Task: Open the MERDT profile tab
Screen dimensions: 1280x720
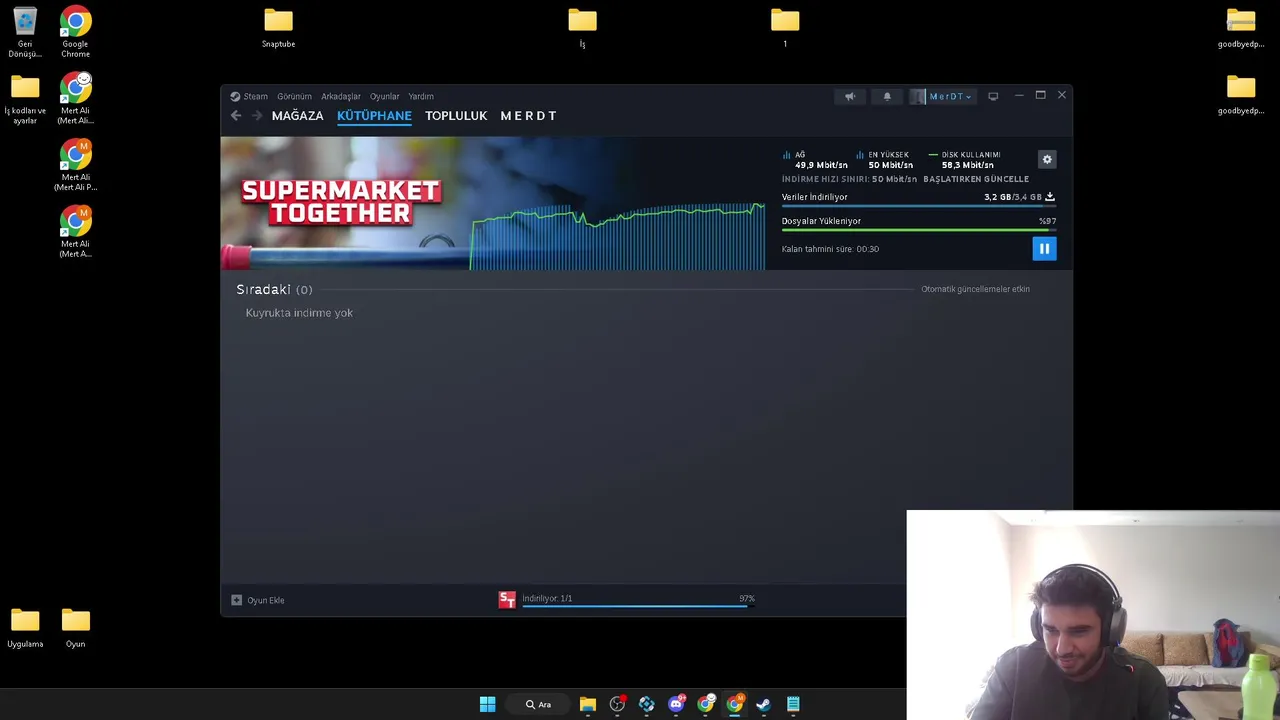Action: tap(528, 116)
